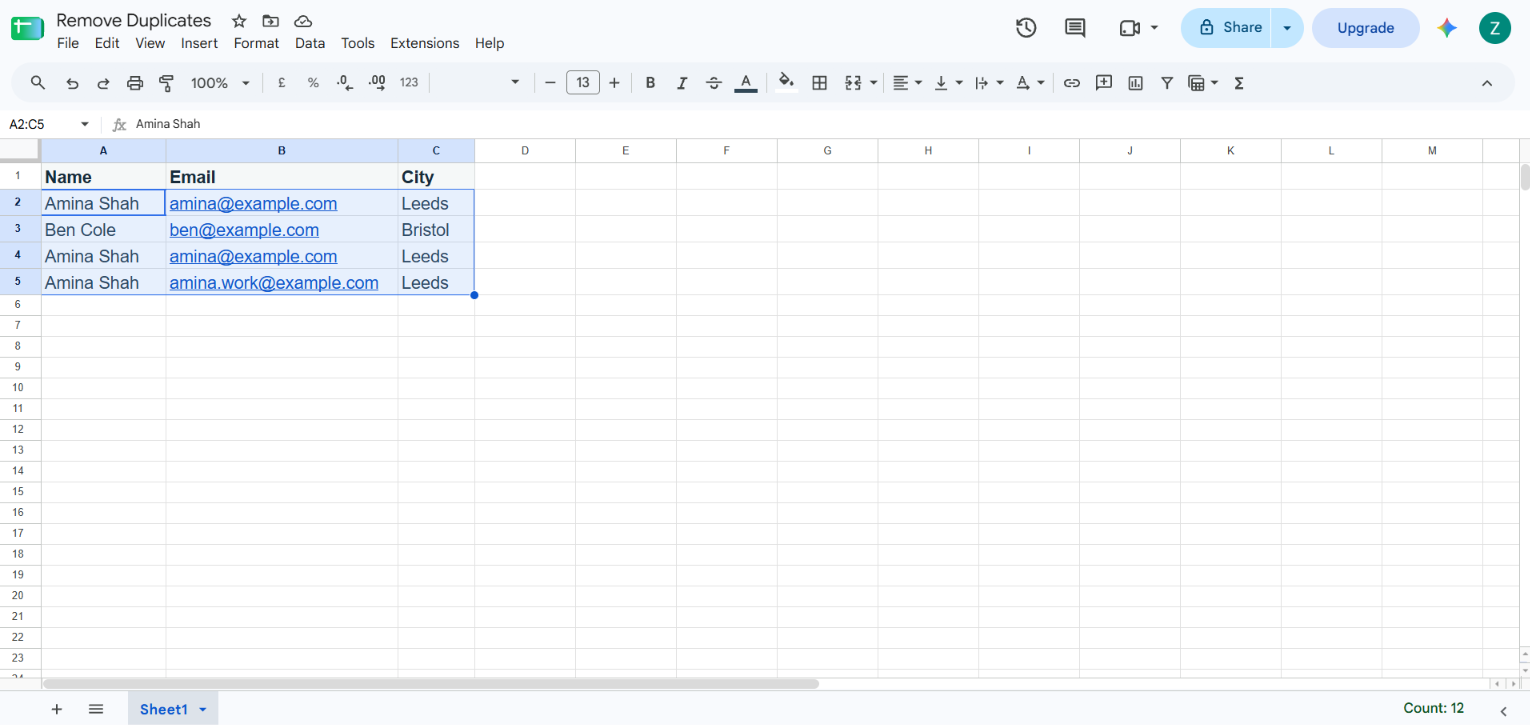Open horizontal align dropdown
The image size is (1530, 725).
point(907,83)
